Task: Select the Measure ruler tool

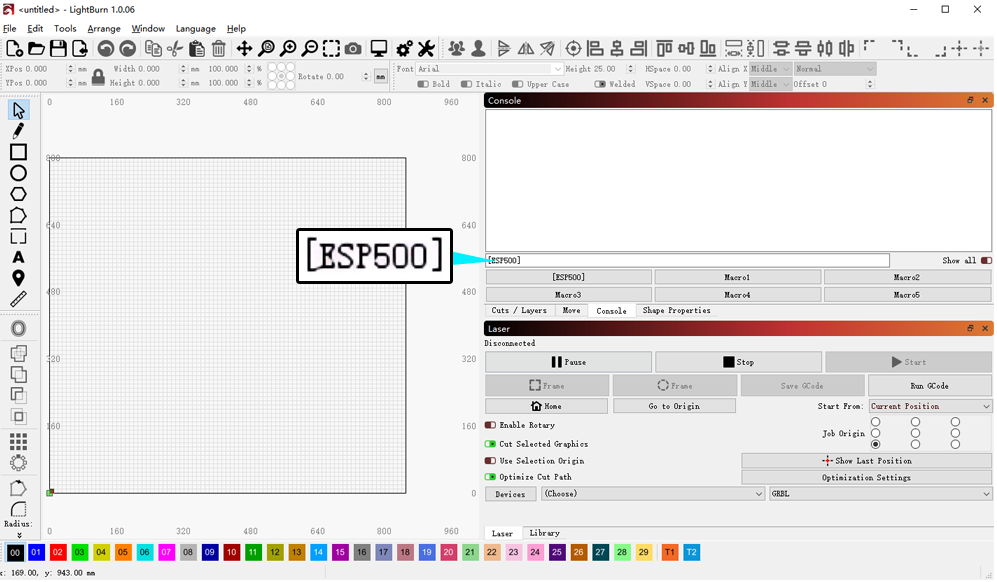Action: tap(18, 299)
